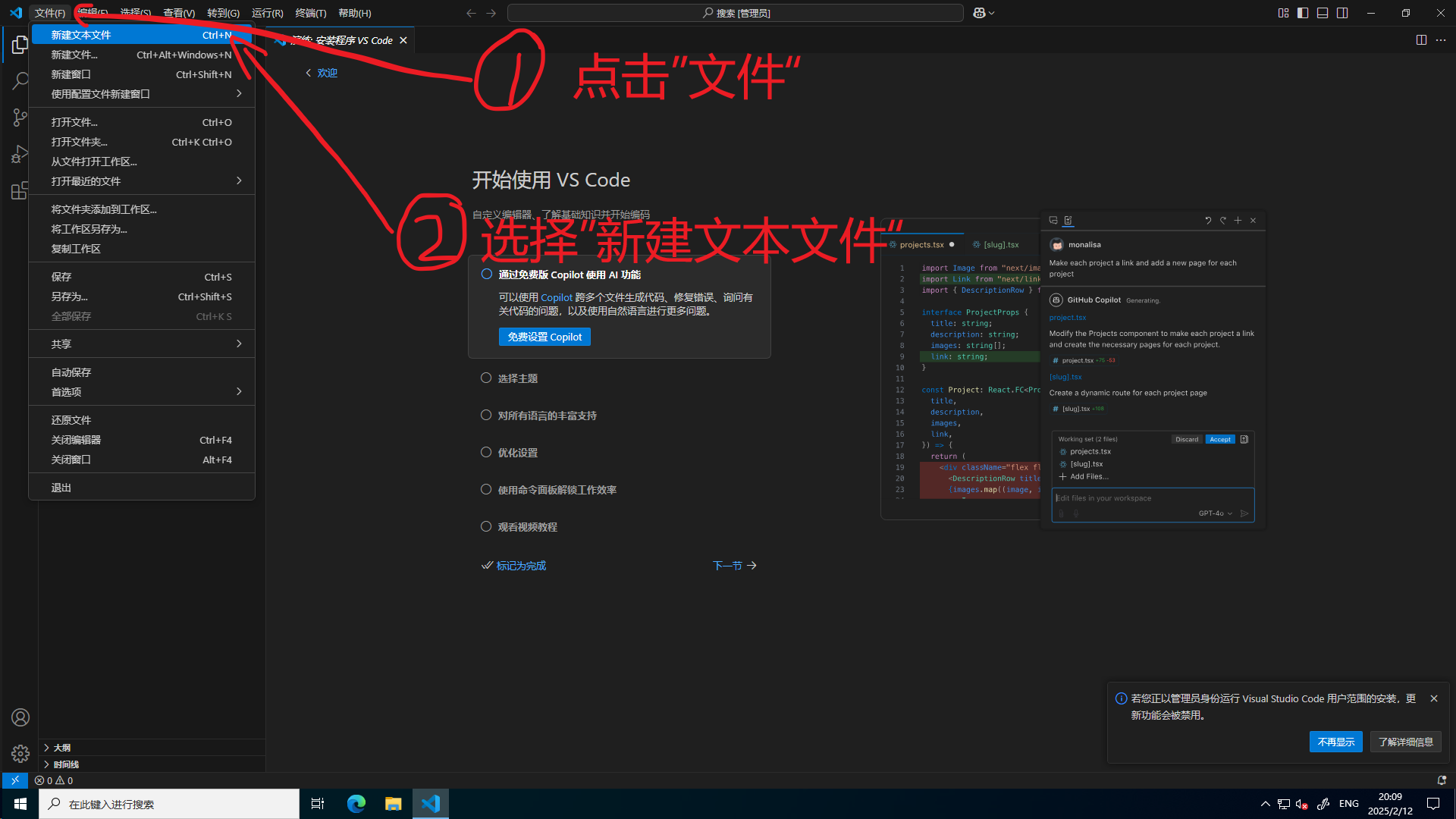The image size is (1456, 819).
Task: Expand 打开最近的文件 submenu
Action: pos(142,181)
